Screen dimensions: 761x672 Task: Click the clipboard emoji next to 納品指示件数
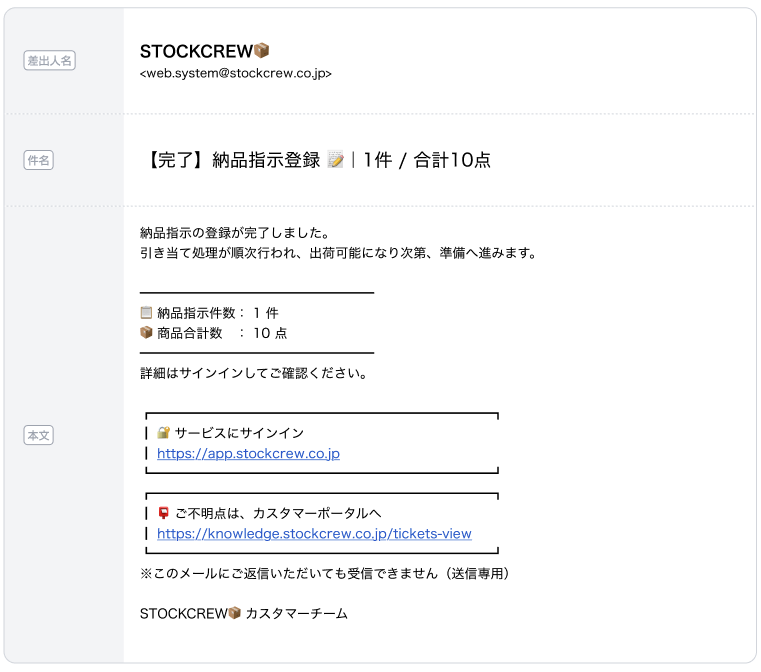[x=147, y=313]
